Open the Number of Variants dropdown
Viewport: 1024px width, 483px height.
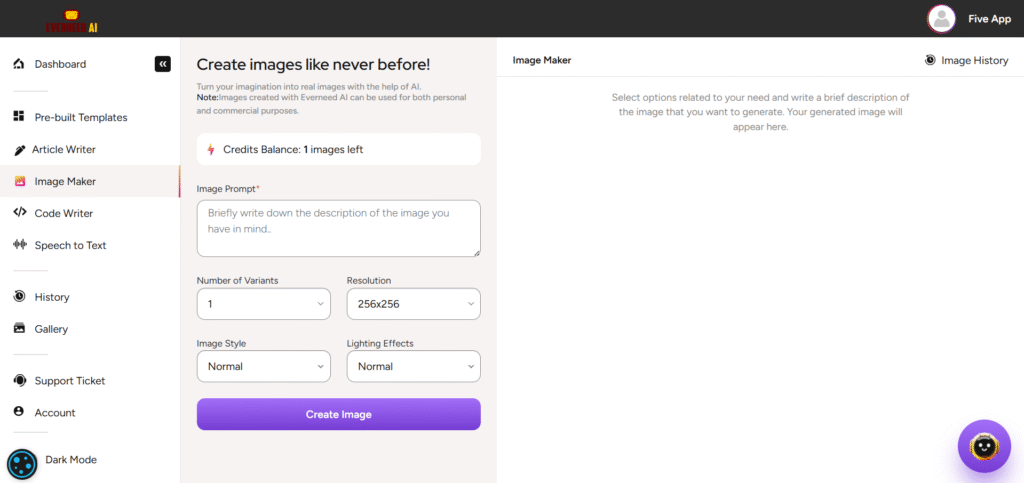pyautogui.click(x=264, y=304)
